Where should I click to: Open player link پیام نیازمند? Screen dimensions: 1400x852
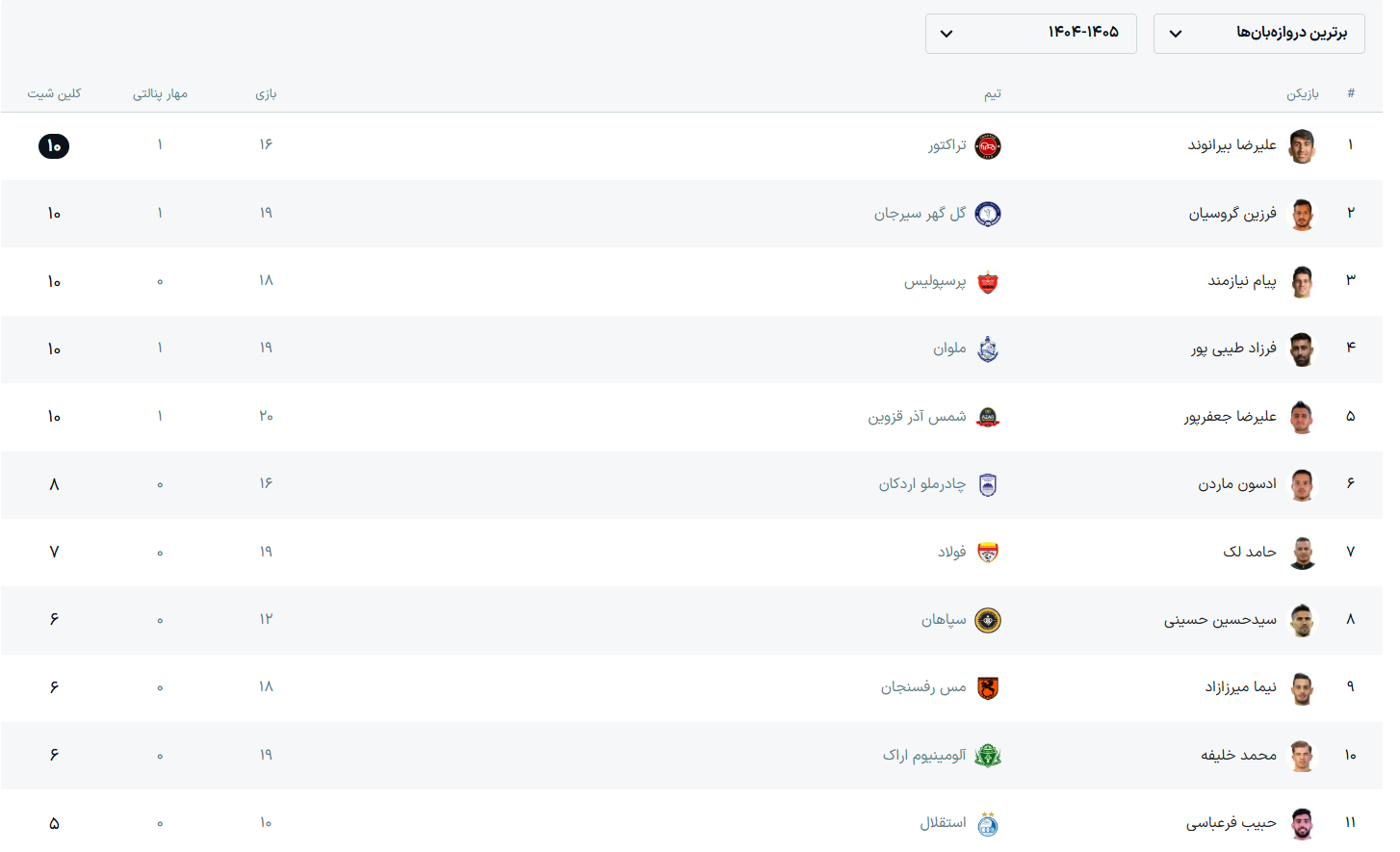(1242, 281)
